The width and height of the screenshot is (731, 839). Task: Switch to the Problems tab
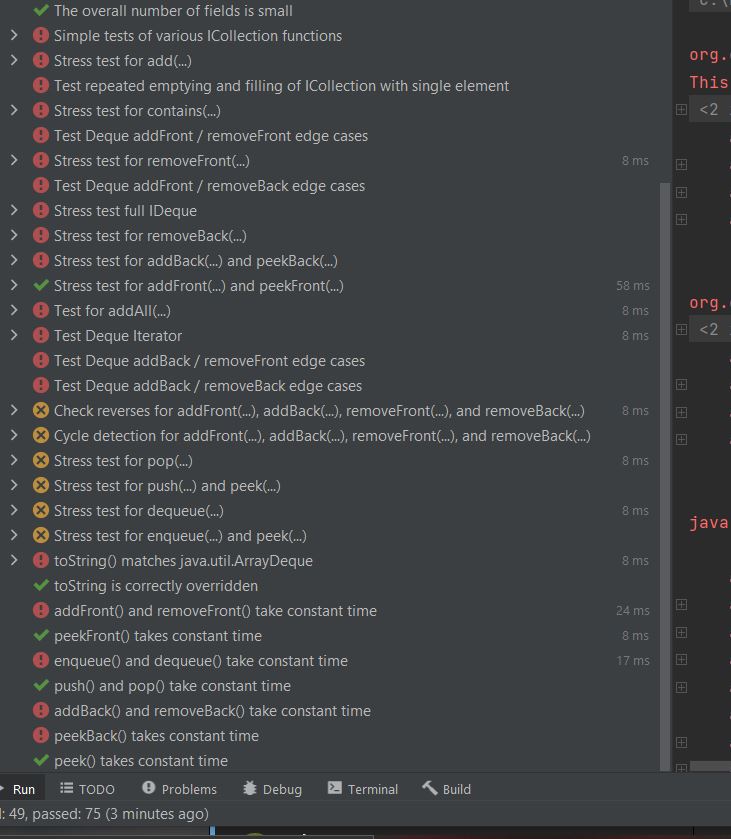(x=188, y=789)
